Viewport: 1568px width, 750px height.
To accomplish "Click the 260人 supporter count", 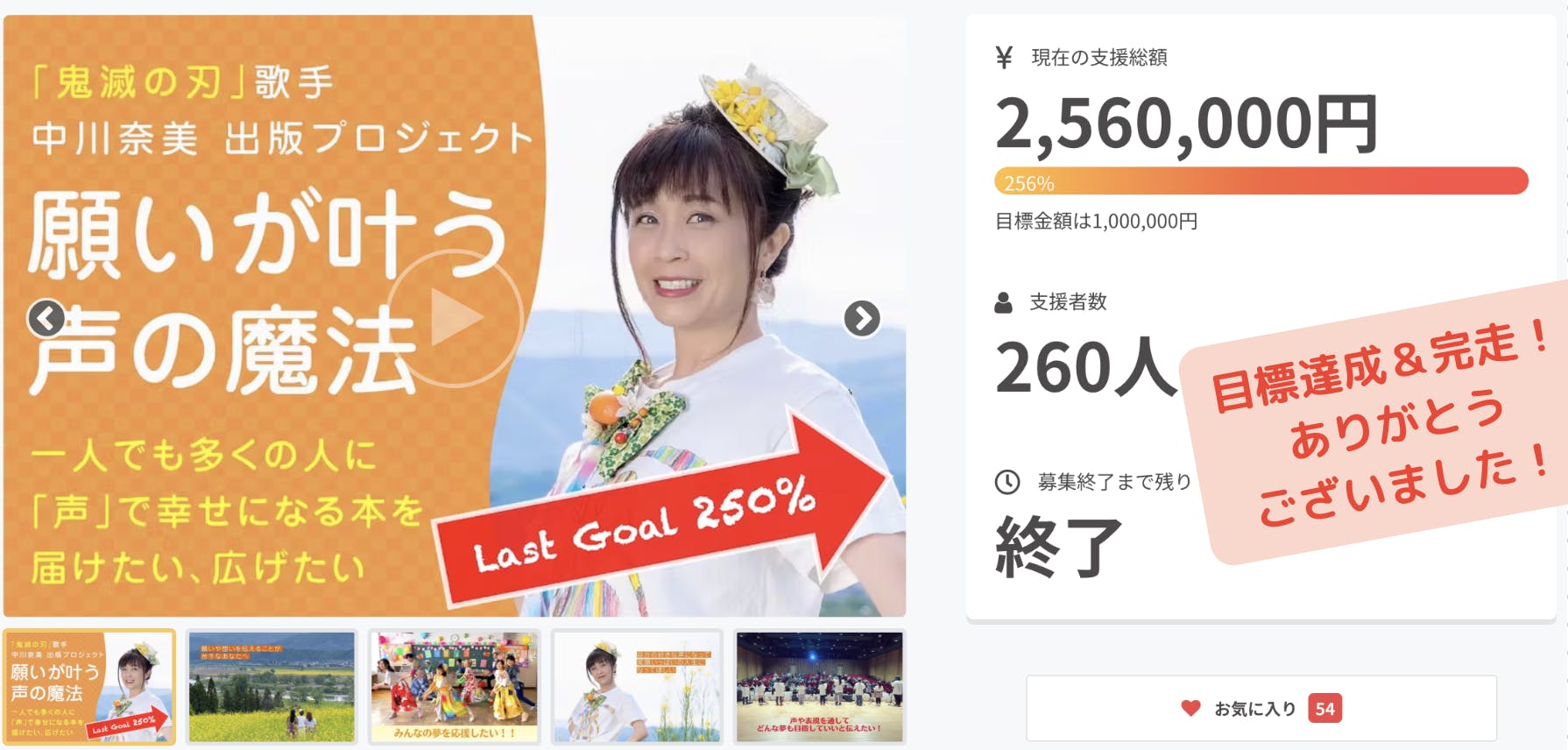I will 1086,368.
